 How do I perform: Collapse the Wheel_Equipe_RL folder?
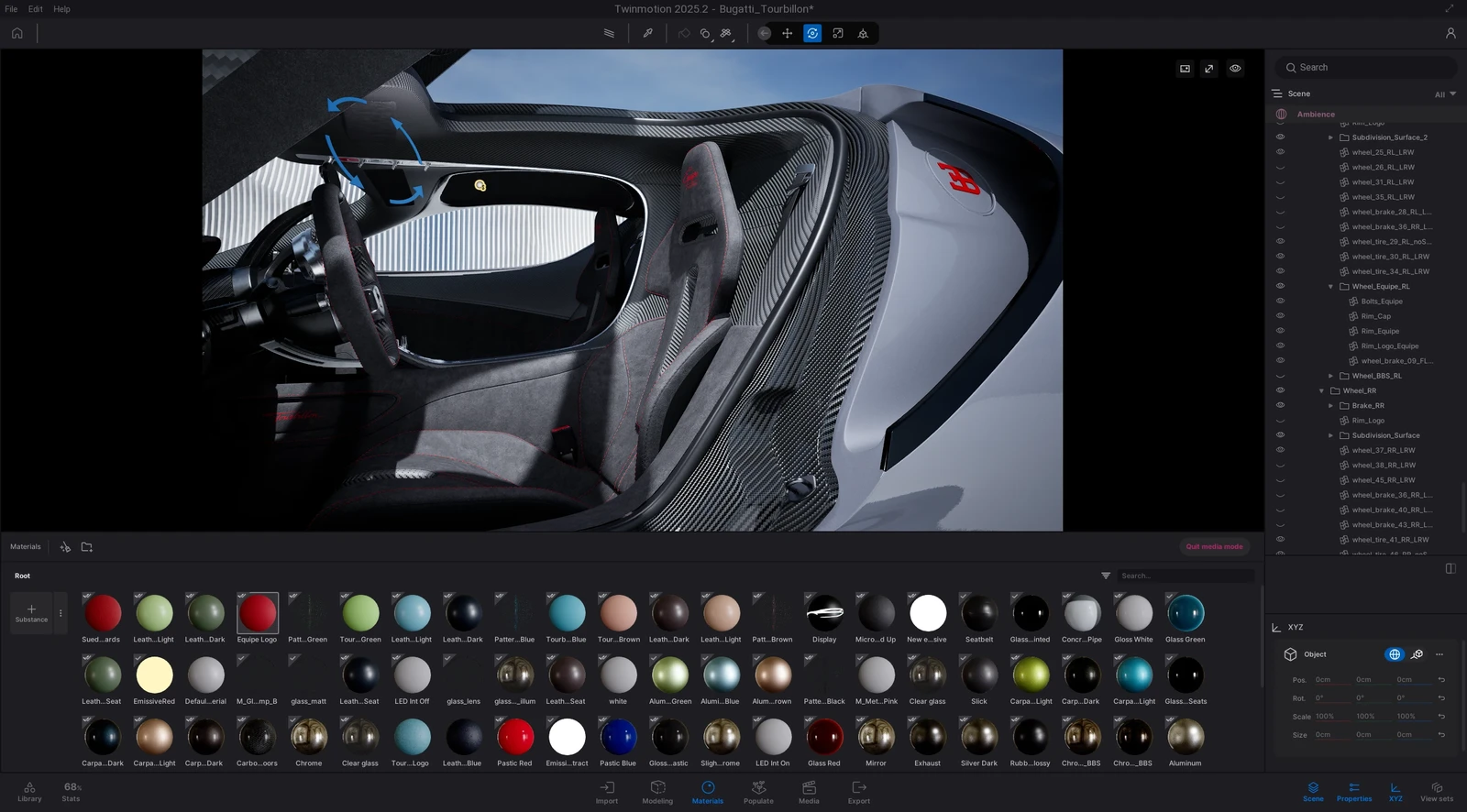click(x=1330, y=287)
